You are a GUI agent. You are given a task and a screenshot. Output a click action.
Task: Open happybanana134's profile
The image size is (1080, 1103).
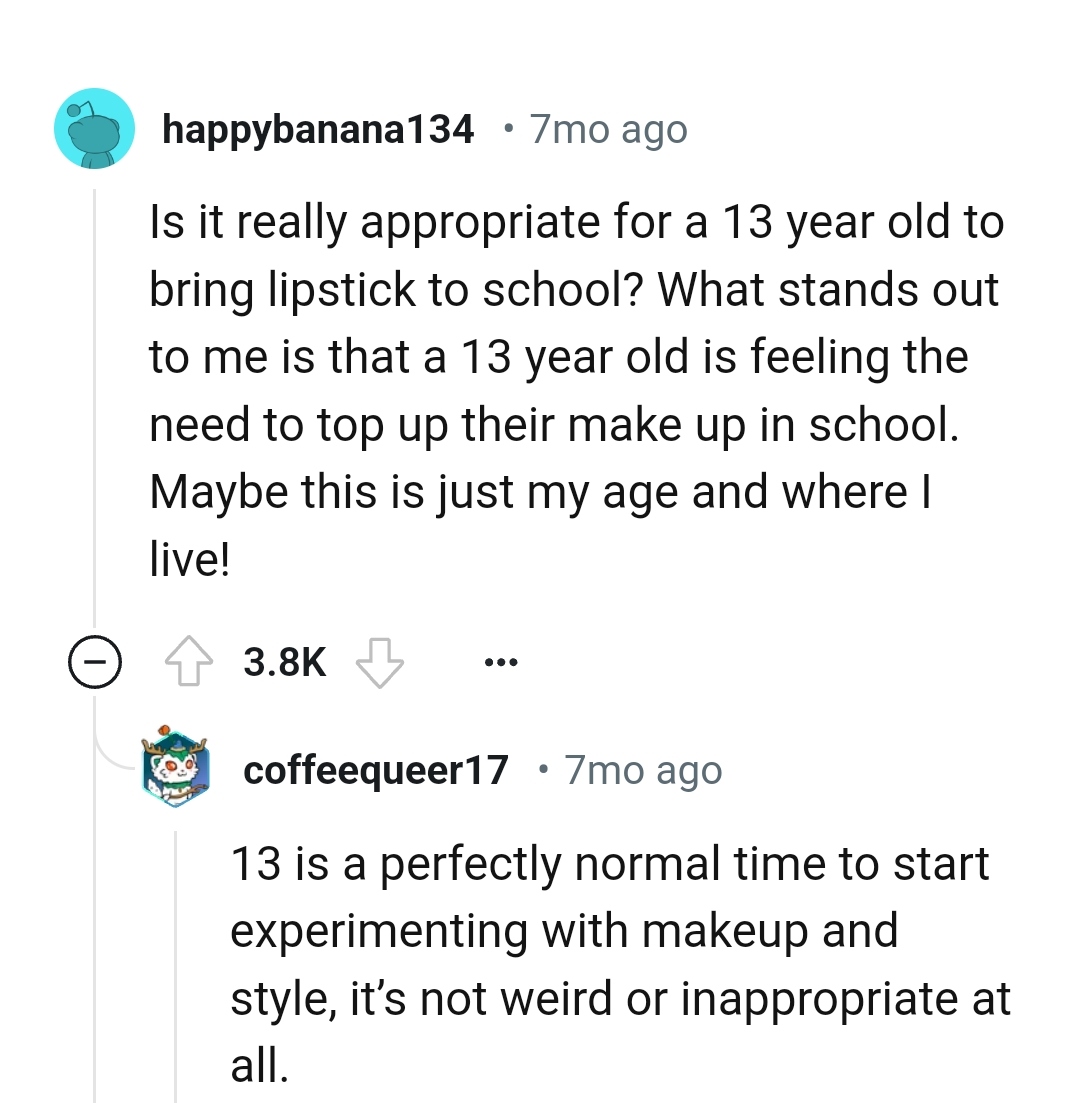(318, 128)
